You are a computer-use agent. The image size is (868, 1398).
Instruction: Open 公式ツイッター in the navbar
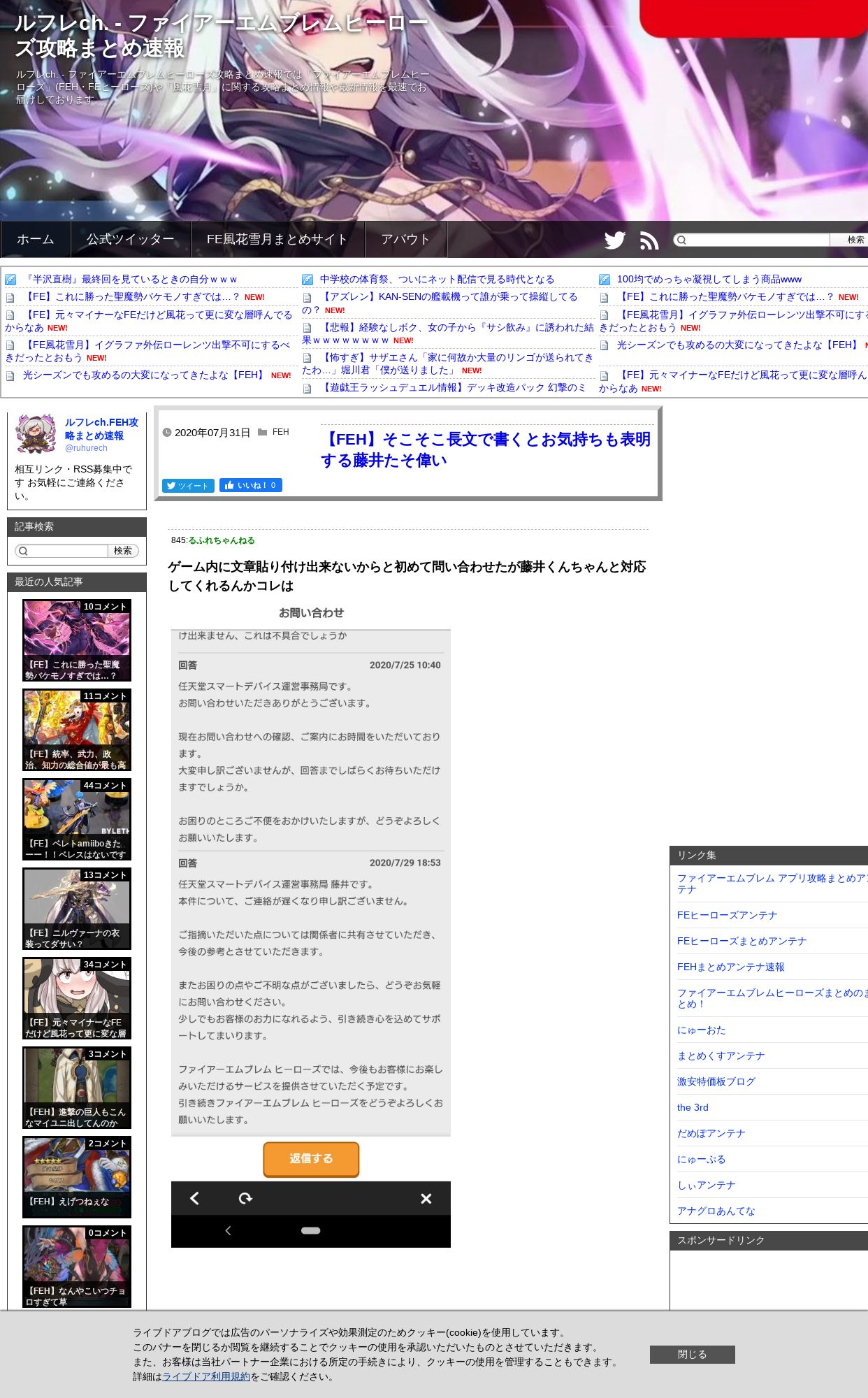click(131, 239)
